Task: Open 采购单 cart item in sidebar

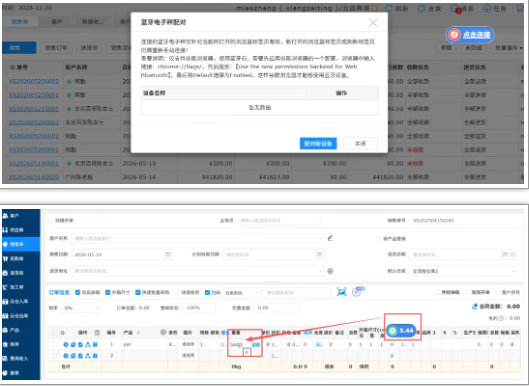Action: 20,258
